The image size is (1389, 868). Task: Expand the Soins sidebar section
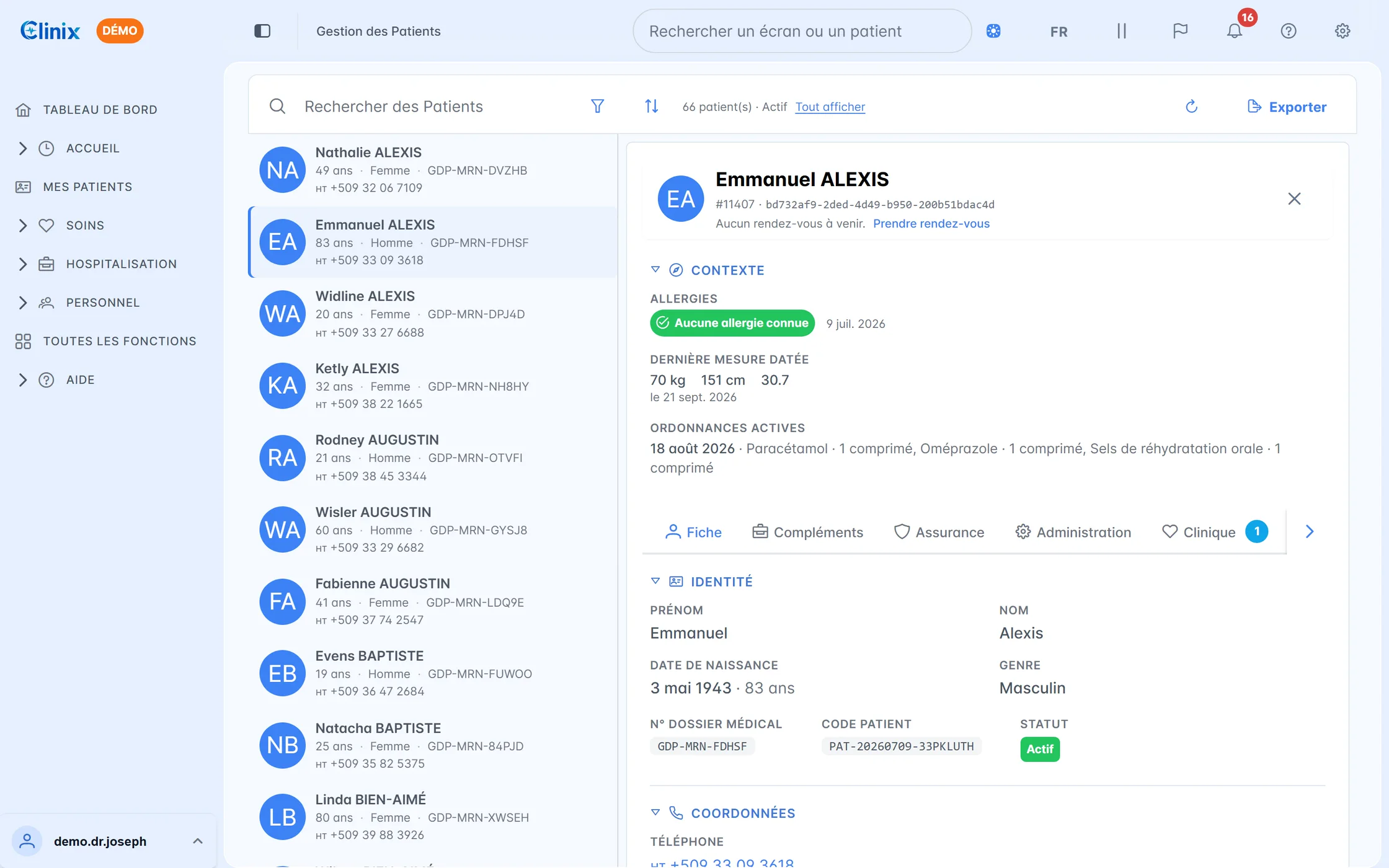tap(23, 225)
